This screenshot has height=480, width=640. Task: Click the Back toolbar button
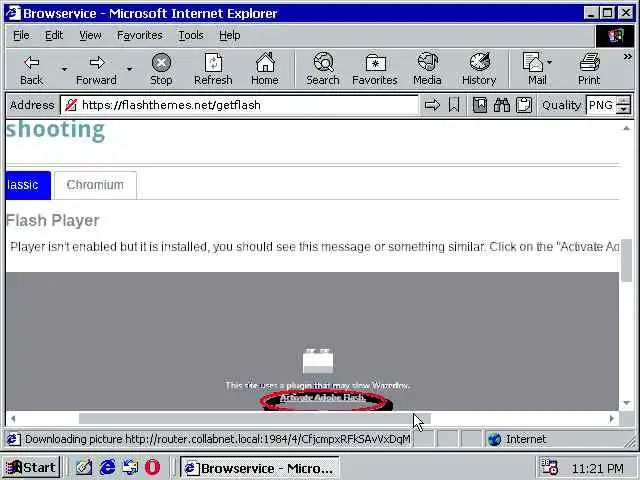[31, 69]
